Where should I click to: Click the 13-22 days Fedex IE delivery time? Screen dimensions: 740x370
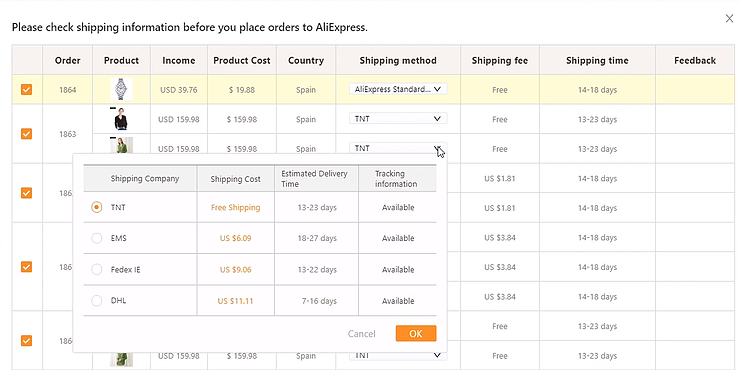(317, 269)
